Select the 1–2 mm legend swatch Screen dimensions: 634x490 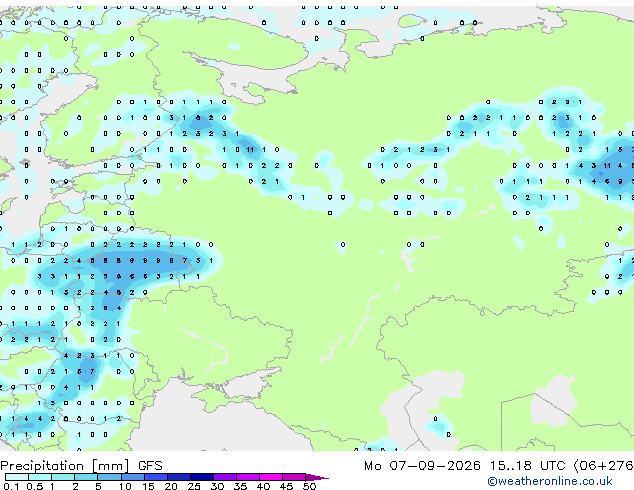click(x=63, y=477)
